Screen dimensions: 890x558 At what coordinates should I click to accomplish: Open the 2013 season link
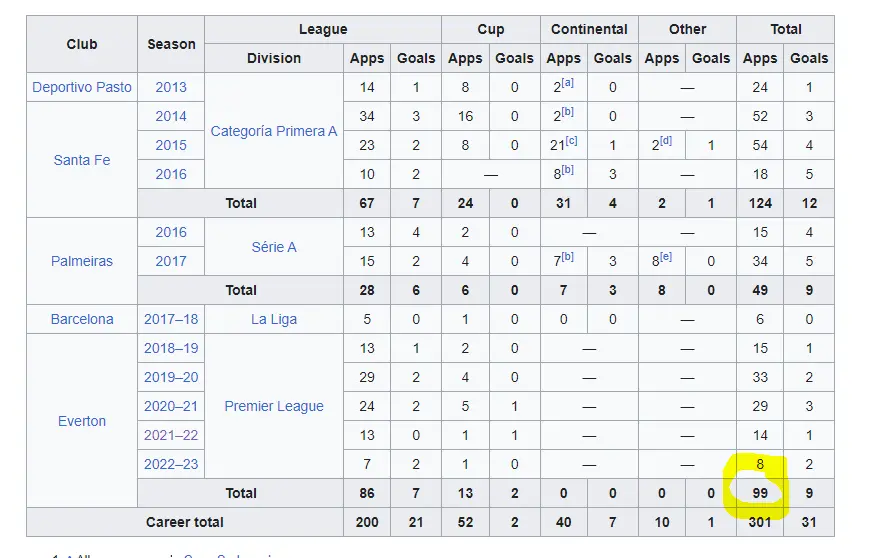click(171, 87)
